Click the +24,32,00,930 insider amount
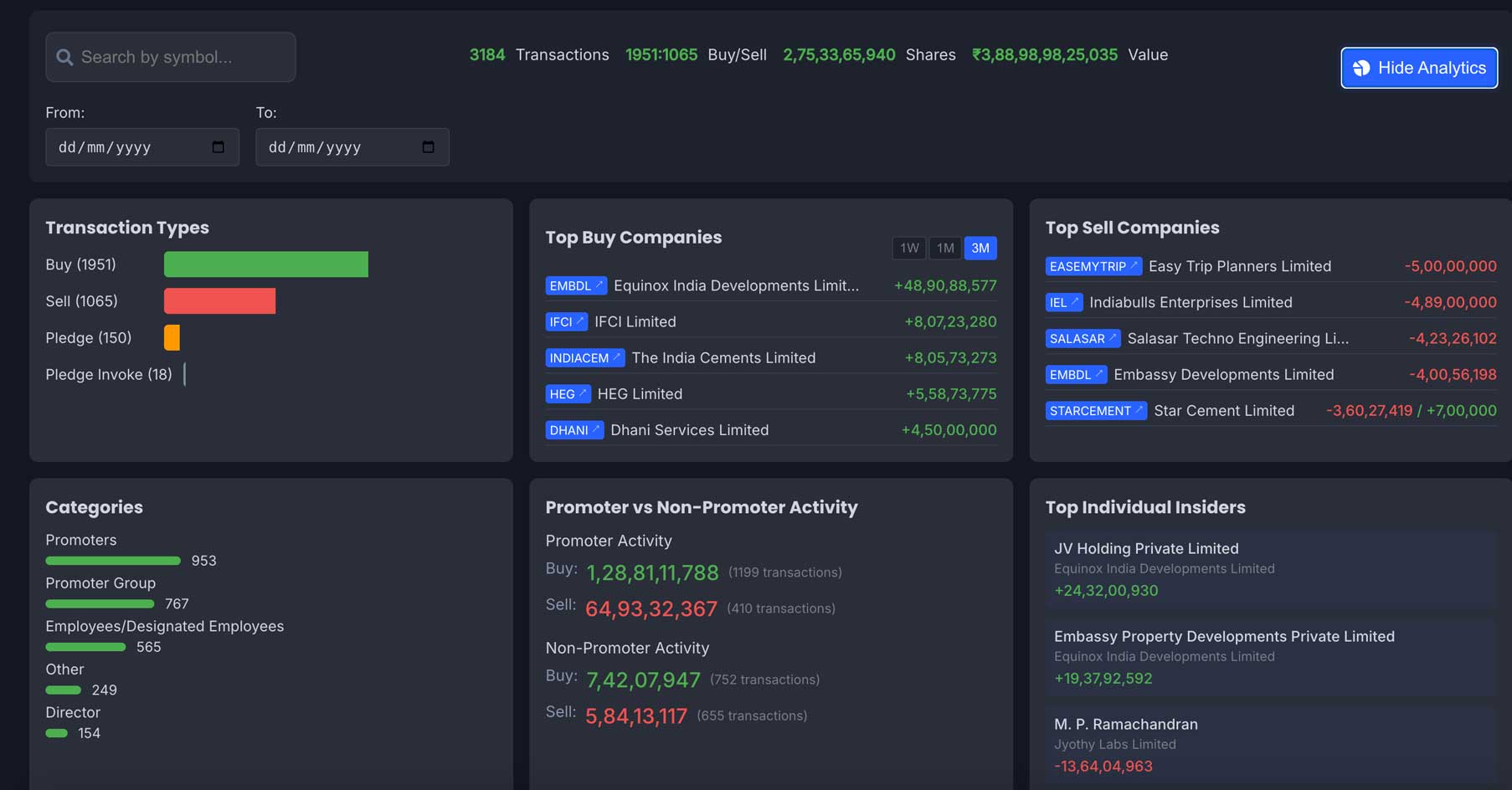The height and width of the screenshot is (790, 1512). click(x=1106, y=590)
